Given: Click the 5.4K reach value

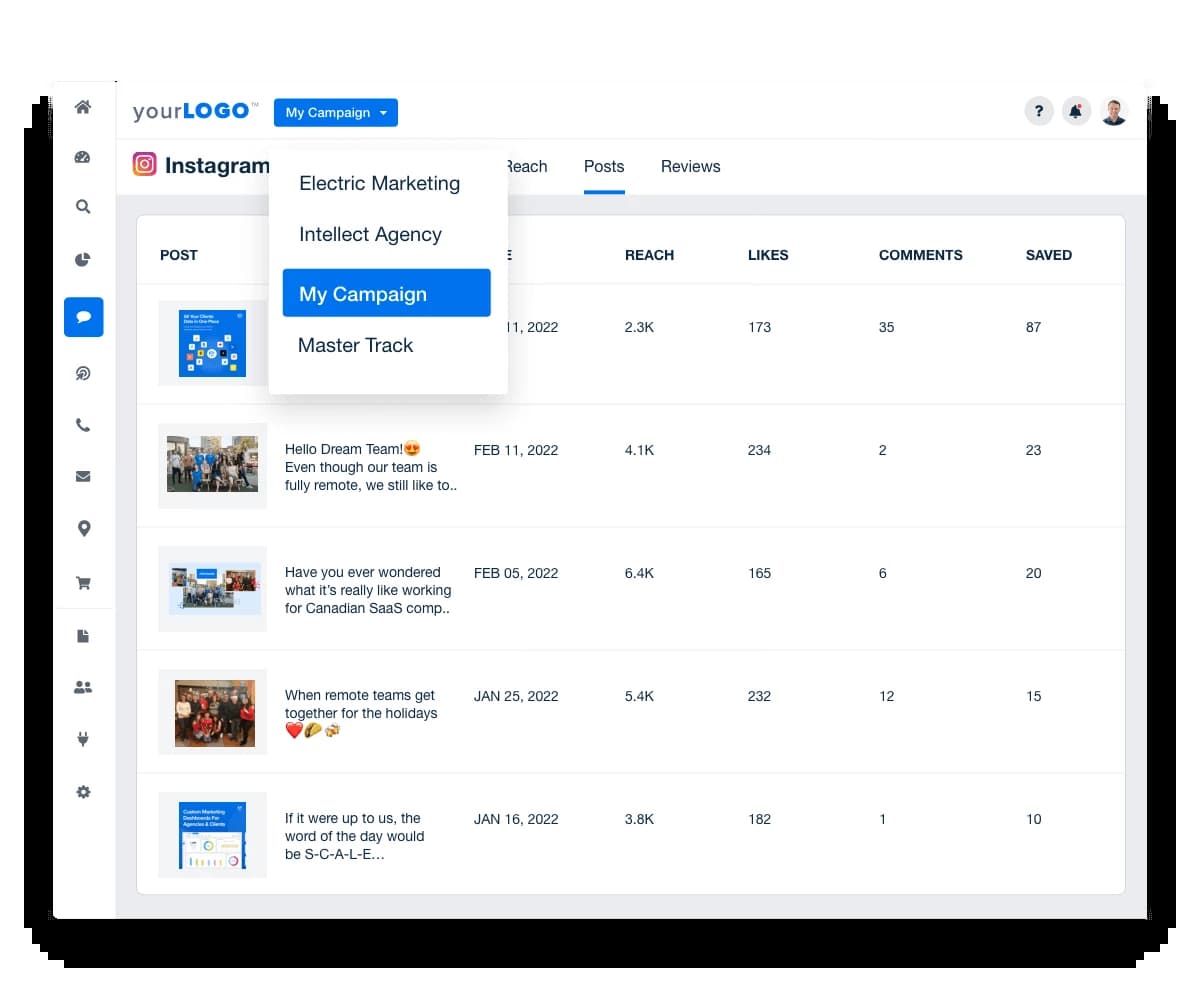Looking at the screenshot, I should point(640,696).
